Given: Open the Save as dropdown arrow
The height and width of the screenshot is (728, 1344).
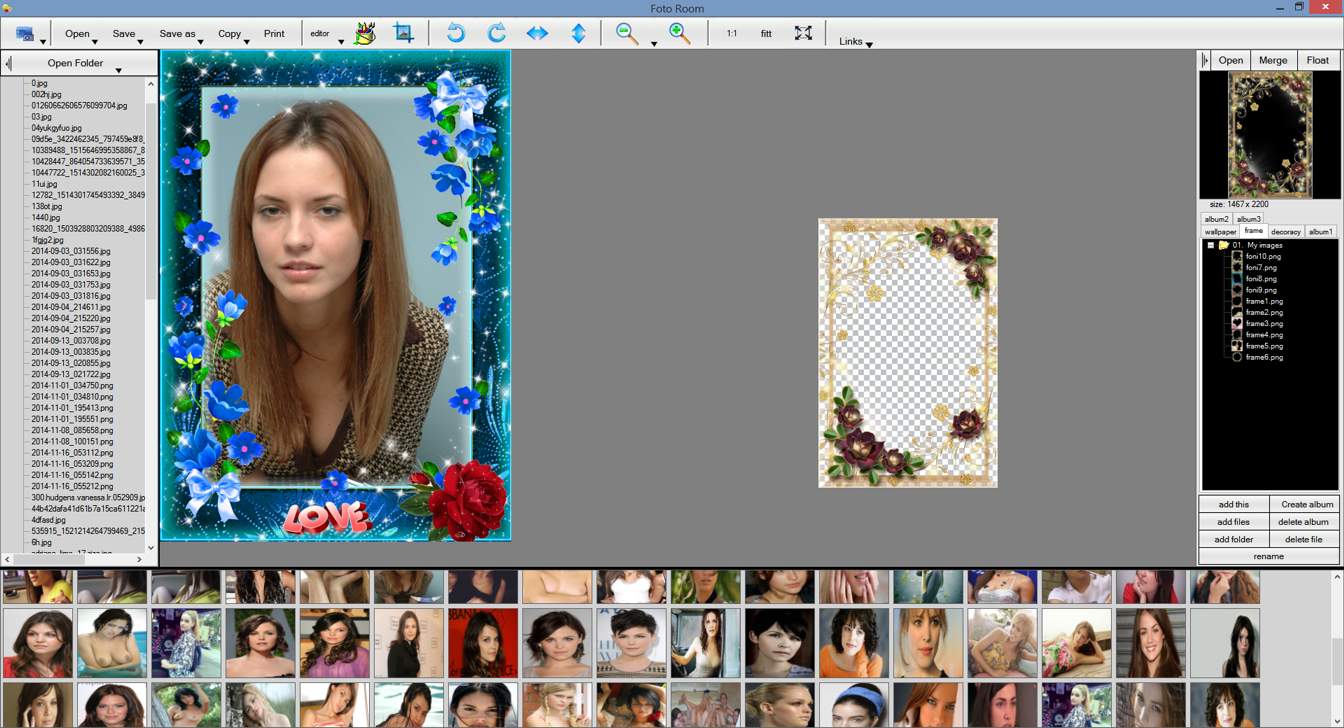Looking at the screenshot, I should click(201, 42).
